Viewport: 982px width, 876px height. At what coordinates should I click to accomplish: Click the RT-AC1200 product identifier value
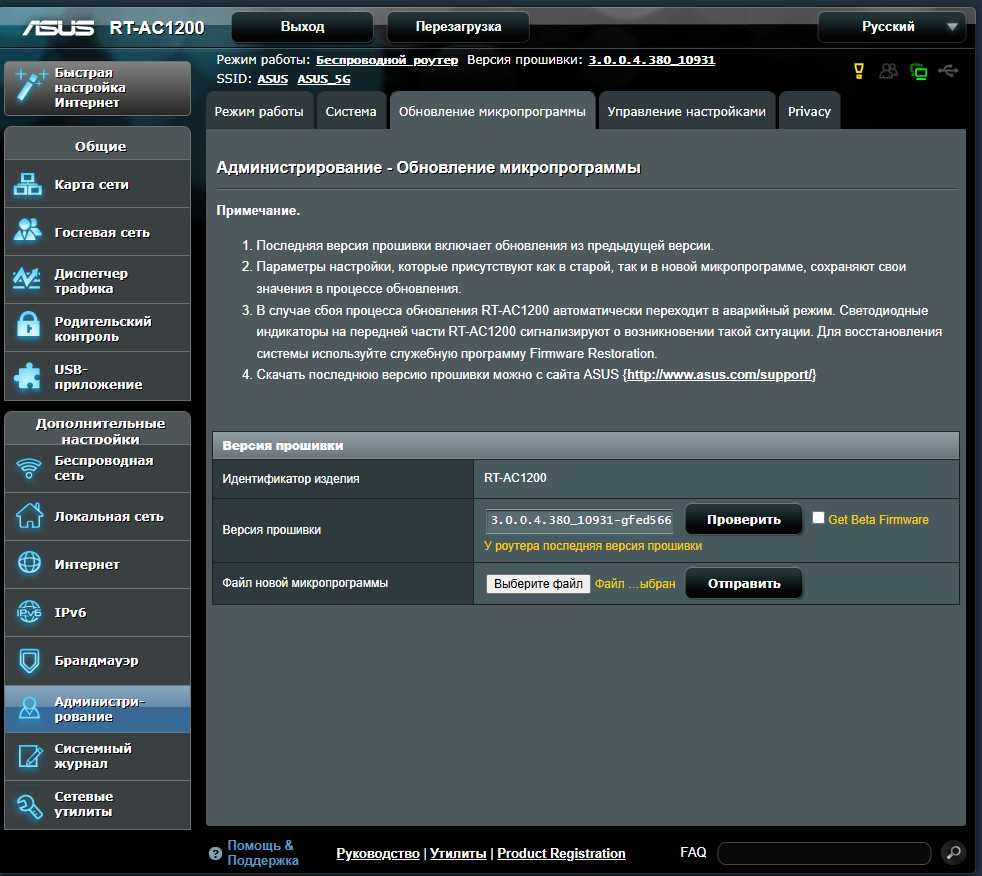(x=515, y=478)
